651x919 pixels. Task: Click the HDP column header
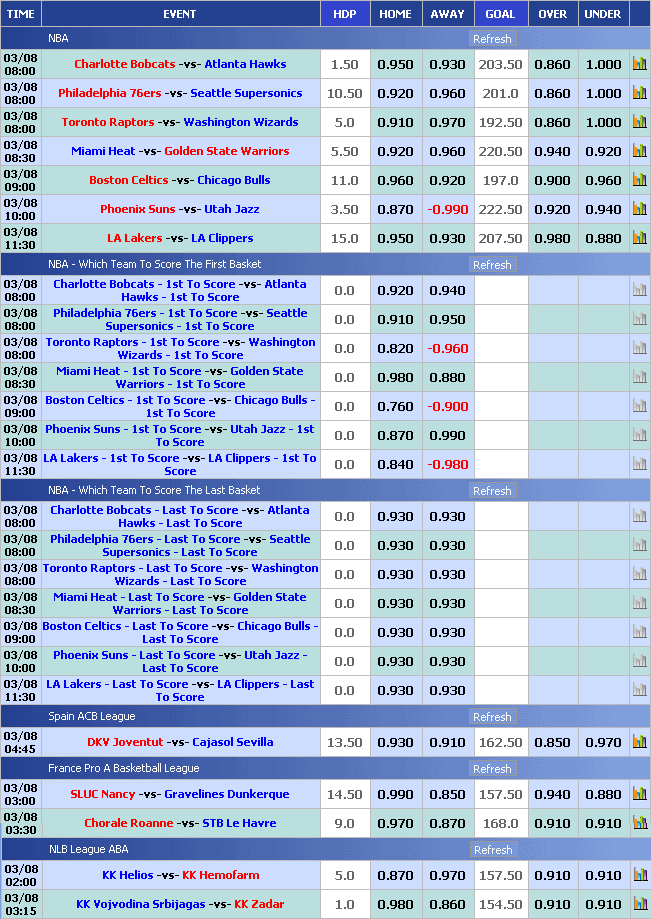click(345, 14)
